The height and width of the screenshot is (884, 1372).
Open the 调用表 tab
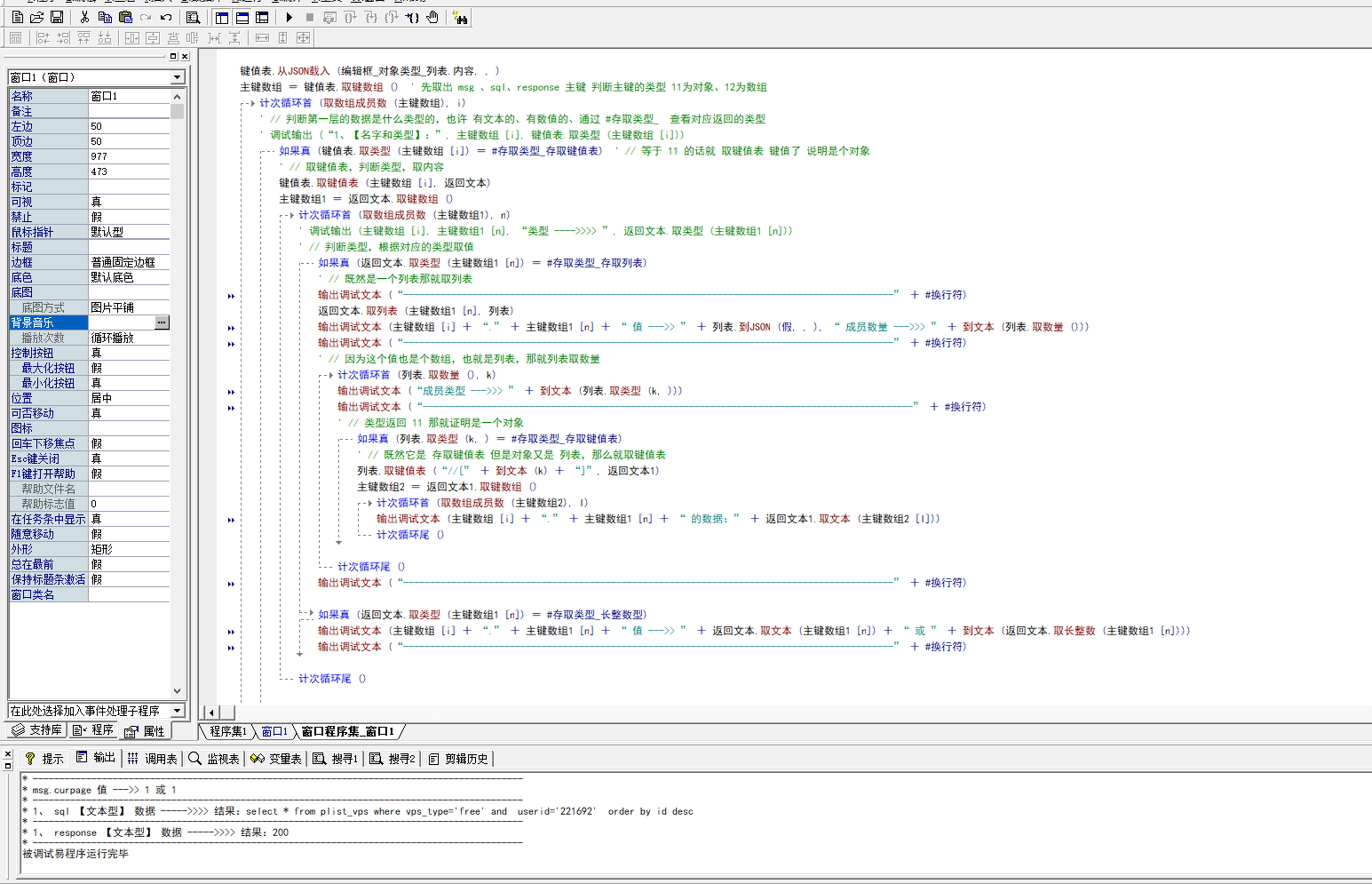tap(153, 758)
